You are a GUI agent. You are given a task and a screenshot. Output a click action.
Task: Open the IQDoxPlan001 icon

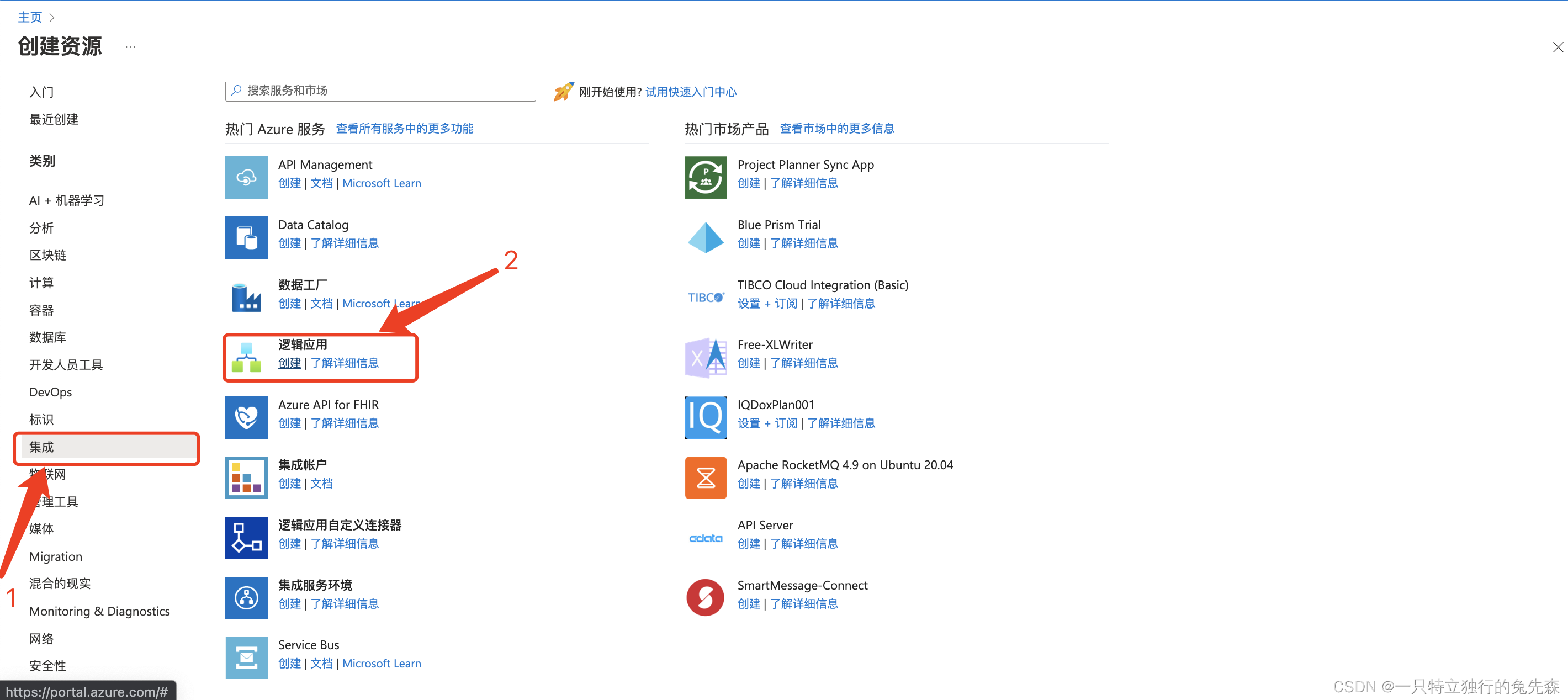pyautogui.click(x=705, y=417)
